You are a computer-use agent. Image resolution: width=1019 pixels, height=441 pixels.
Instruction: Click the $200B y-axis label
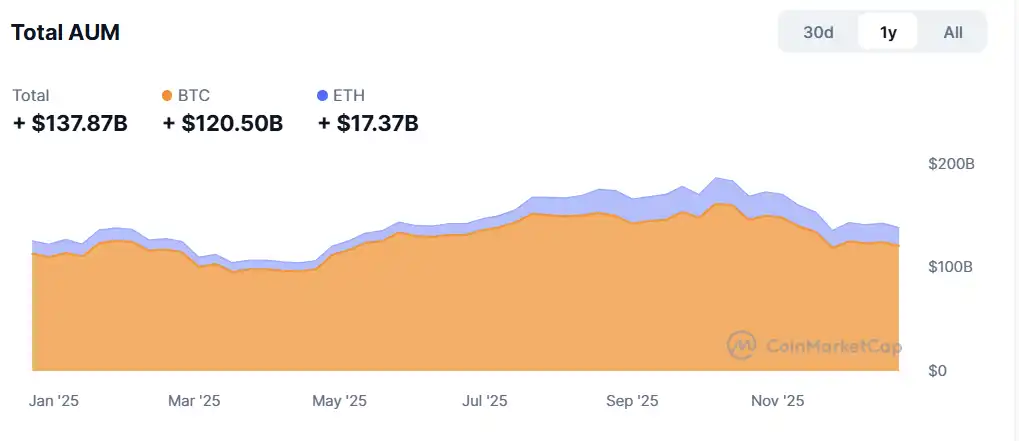pyautogui.click(x=951, y=163)
